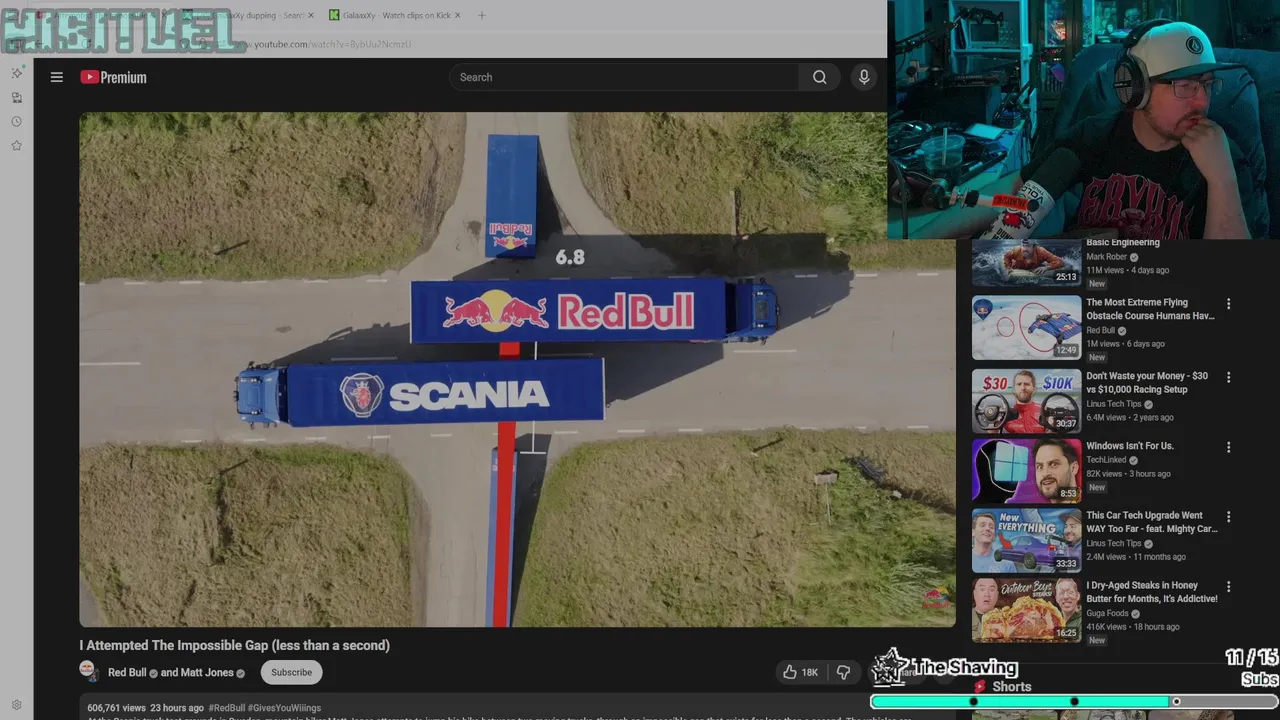Viewport: 1280px width, 720px height.
Task: Like the video with thumbs-up button
Action: (790, 672)
